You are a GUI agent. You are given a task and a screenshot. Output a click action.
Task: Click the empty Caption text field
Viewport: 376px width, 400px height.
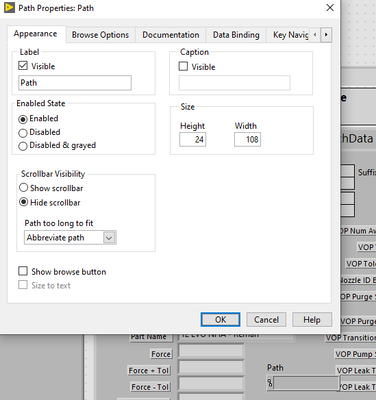click(235, 83)
